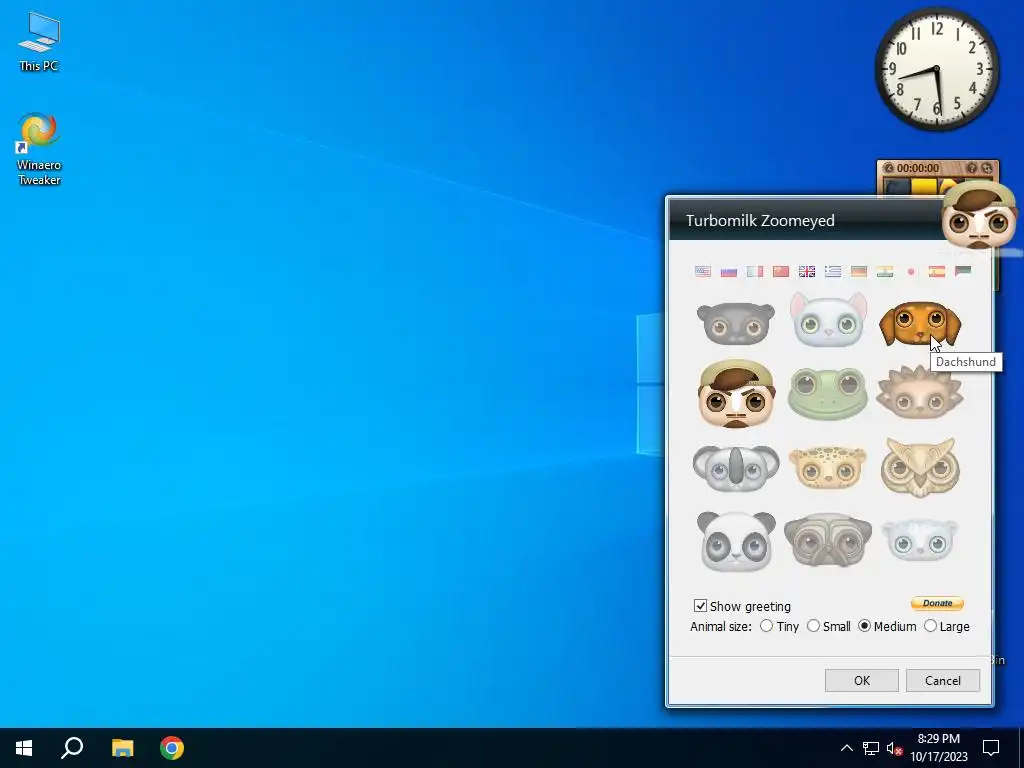Click the yellow tile in puzzle gadget
This screenshot has height=768, width=1024.
coord(923,187)
